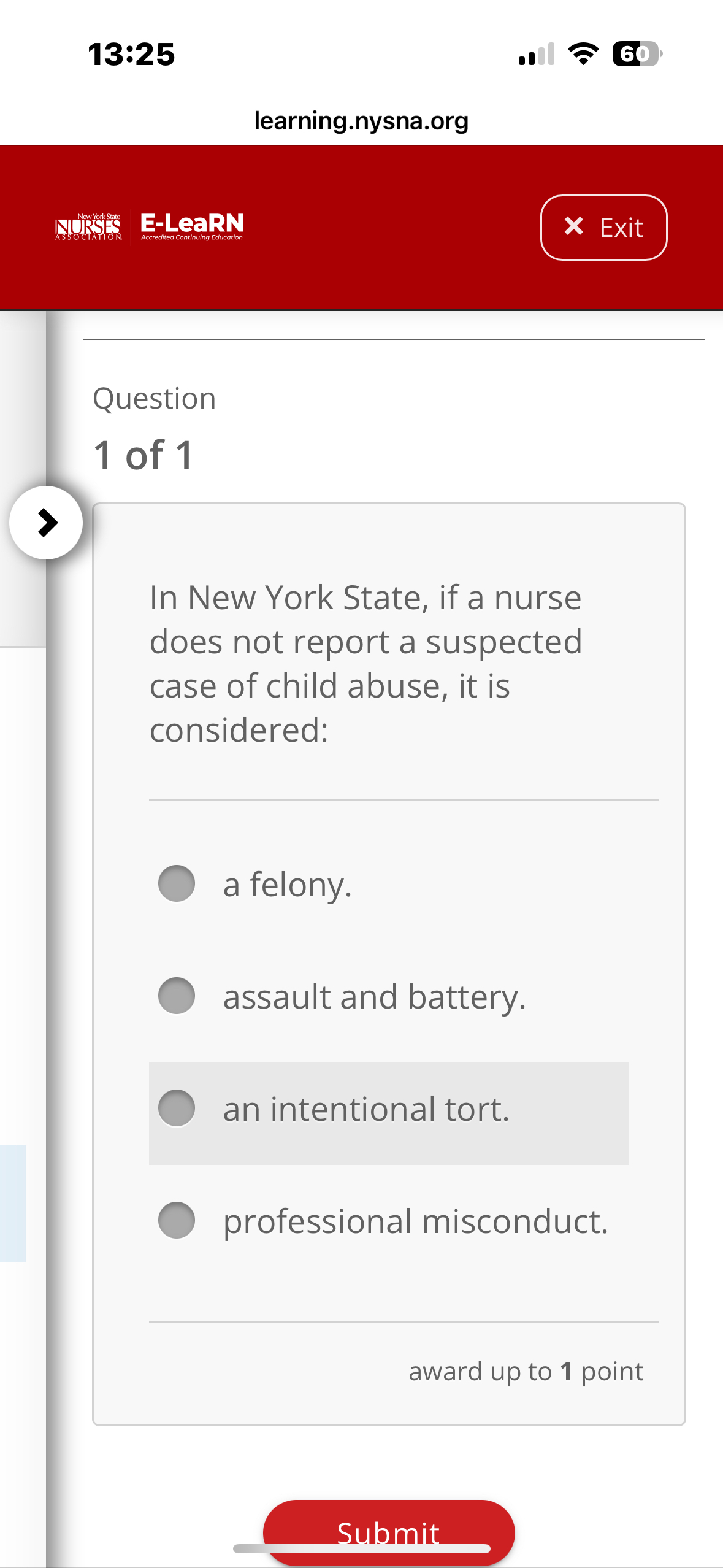Tap the home indicator bar at bottom
The image size is (723, 1568).
pyautogui.click(x=362, y=1549)
